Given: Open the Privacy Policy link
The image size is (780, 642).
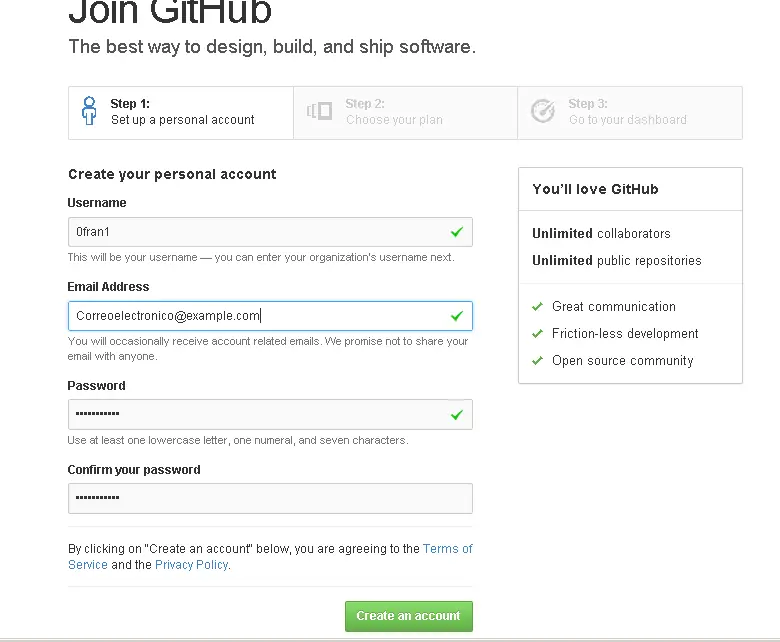Looking at the screenshot, I should (x=192, y=565).
